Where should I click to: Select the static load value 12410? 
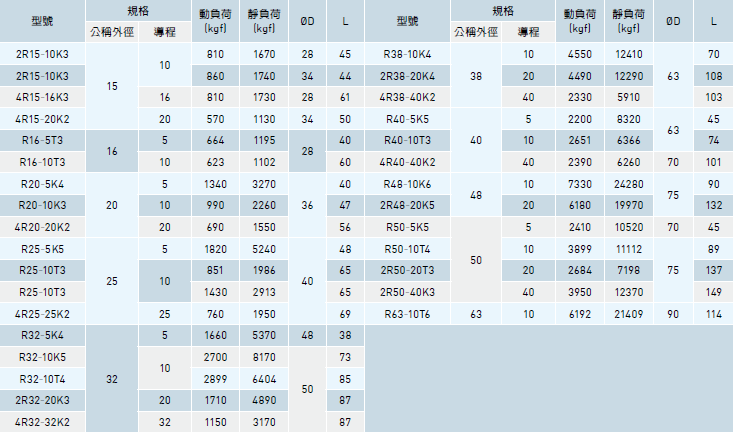click(x=629, y=54)
